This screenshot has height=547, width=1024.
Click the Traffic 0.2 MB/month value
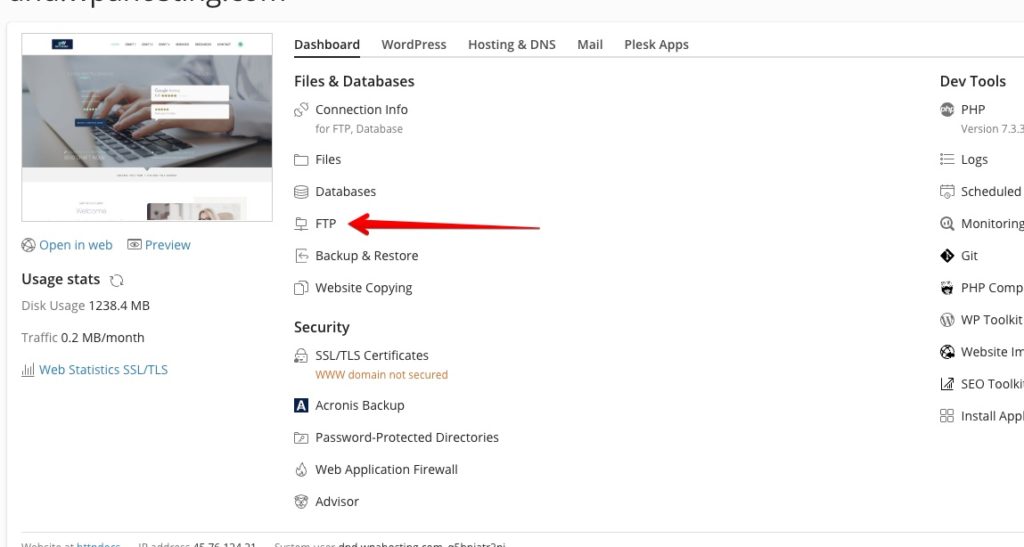click(103, 337)
